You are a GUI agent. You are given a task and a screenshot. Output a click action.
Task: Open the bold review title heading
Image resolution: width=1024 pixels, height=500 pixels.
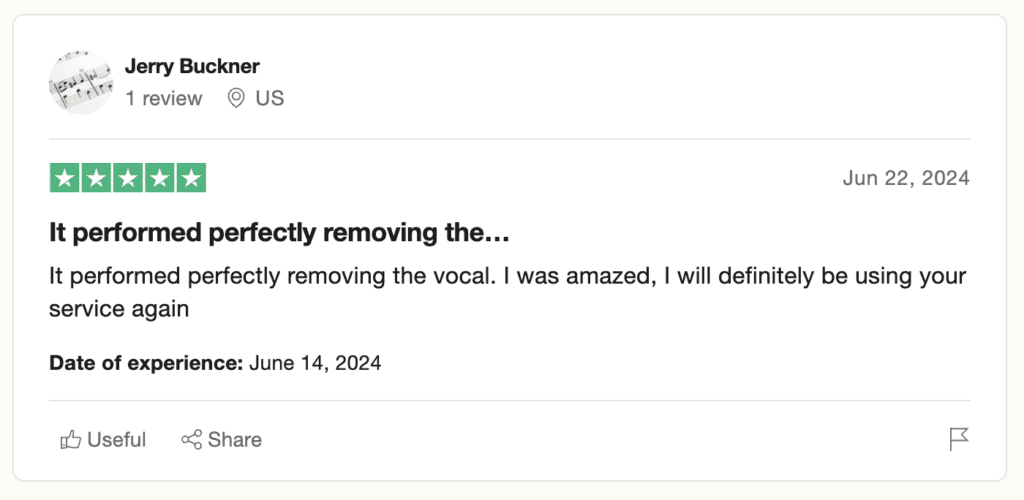coord(280,234)
